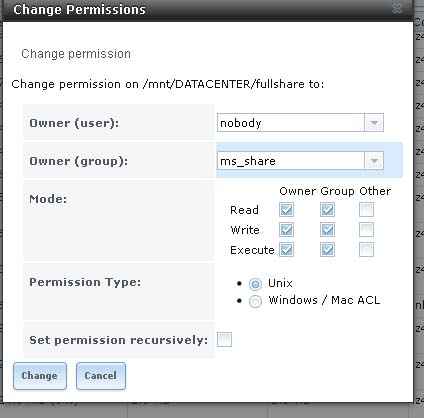
Task: Click the Cancel button
Action: pyautogui.click(x=101, y=376)
